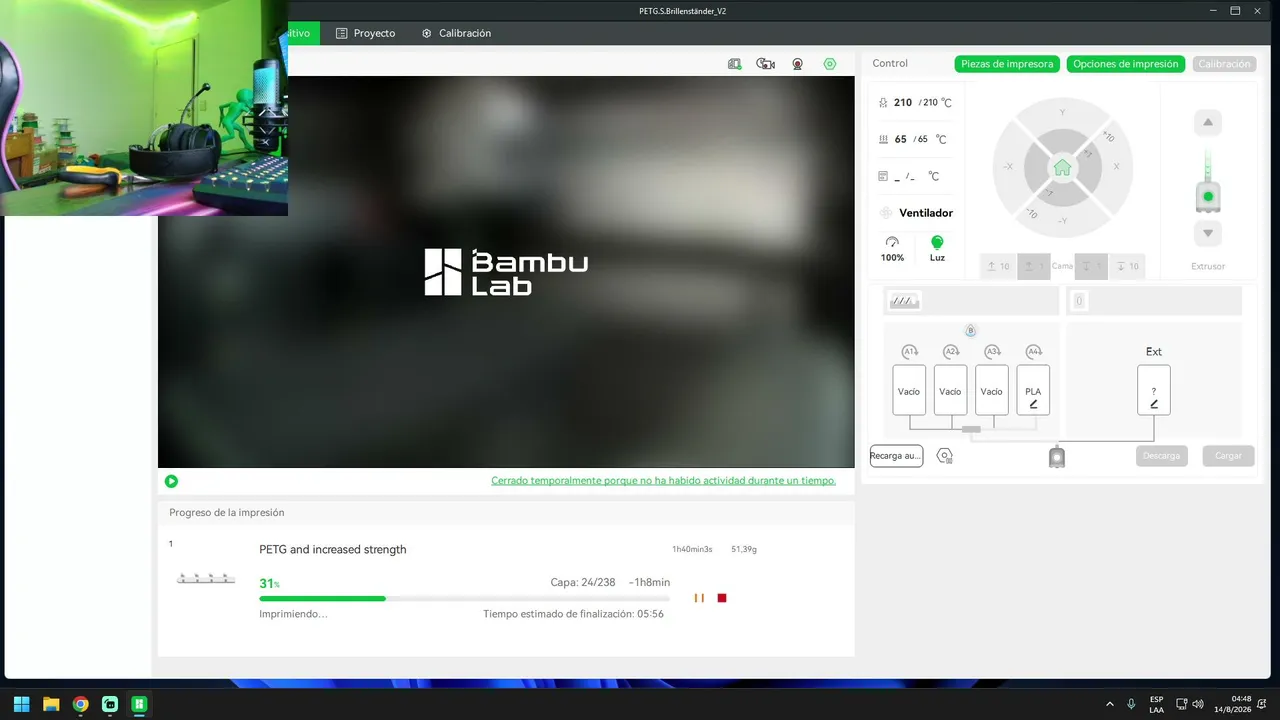Open the Ventilador fan controls

(916, 213)
